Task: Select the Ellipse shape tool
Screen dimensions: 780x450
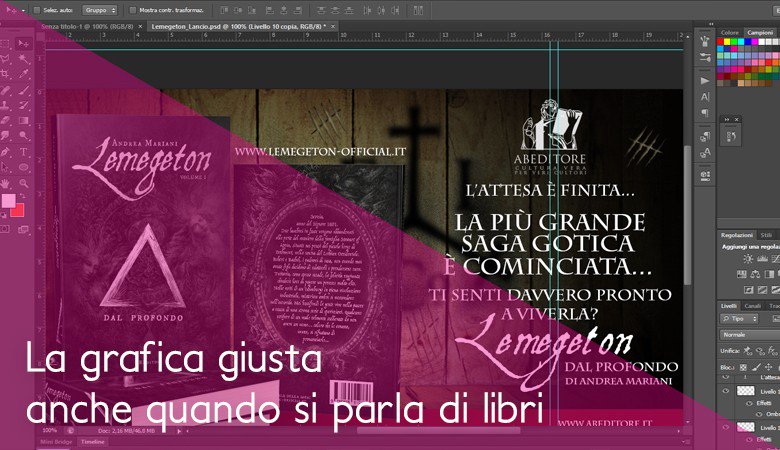Action: point(23,167)
